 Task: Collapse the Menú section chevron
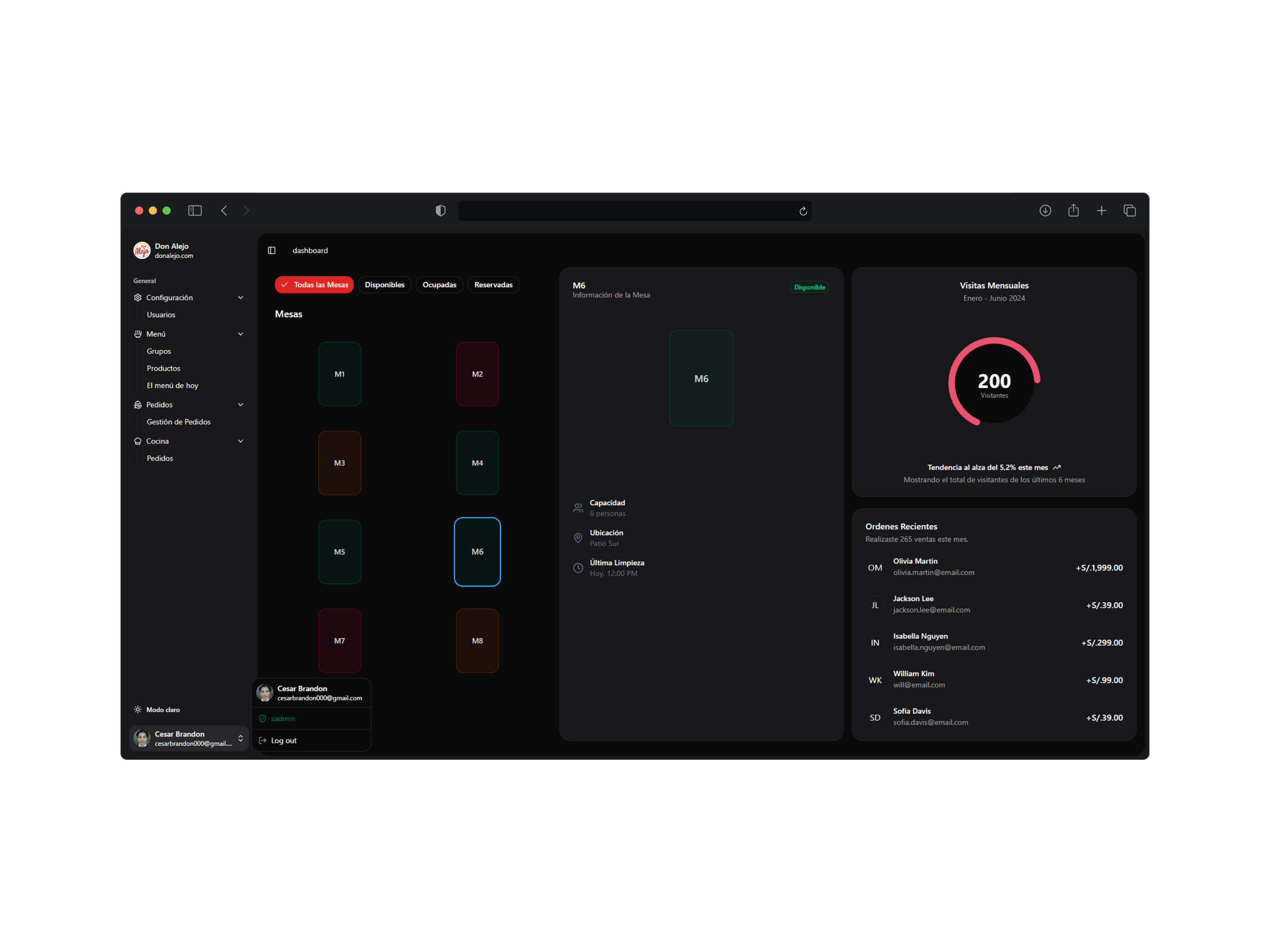pyautogui.click(x=241, y=334)
